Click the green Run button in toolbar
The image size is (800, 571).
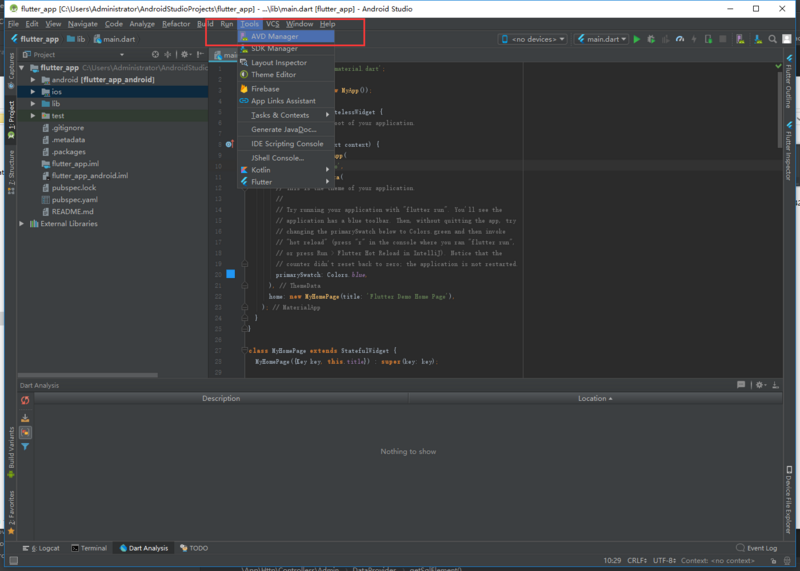pos(636,39)
